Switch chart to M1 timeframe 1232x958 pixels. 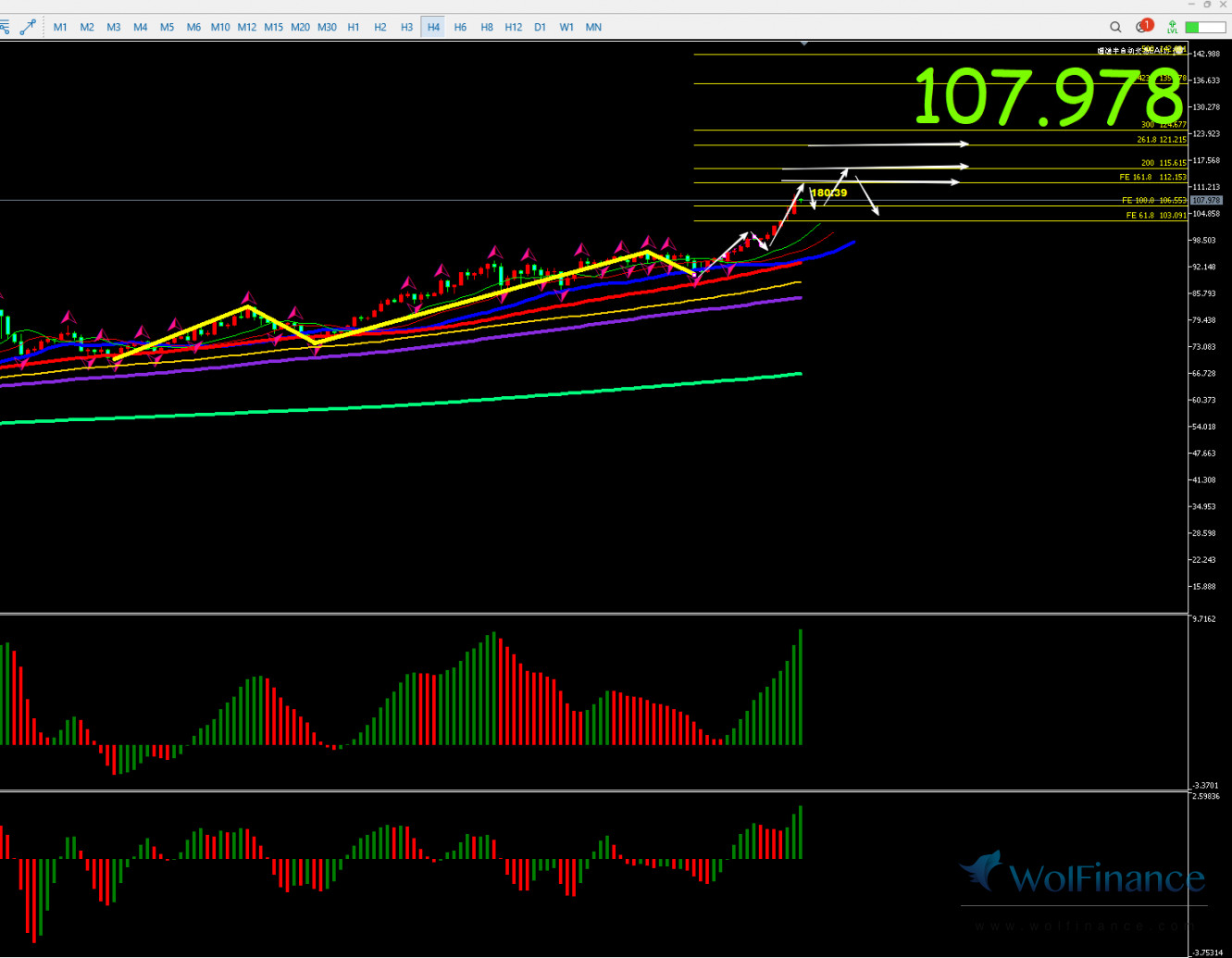pyautogui.click(x=60, y=27)
